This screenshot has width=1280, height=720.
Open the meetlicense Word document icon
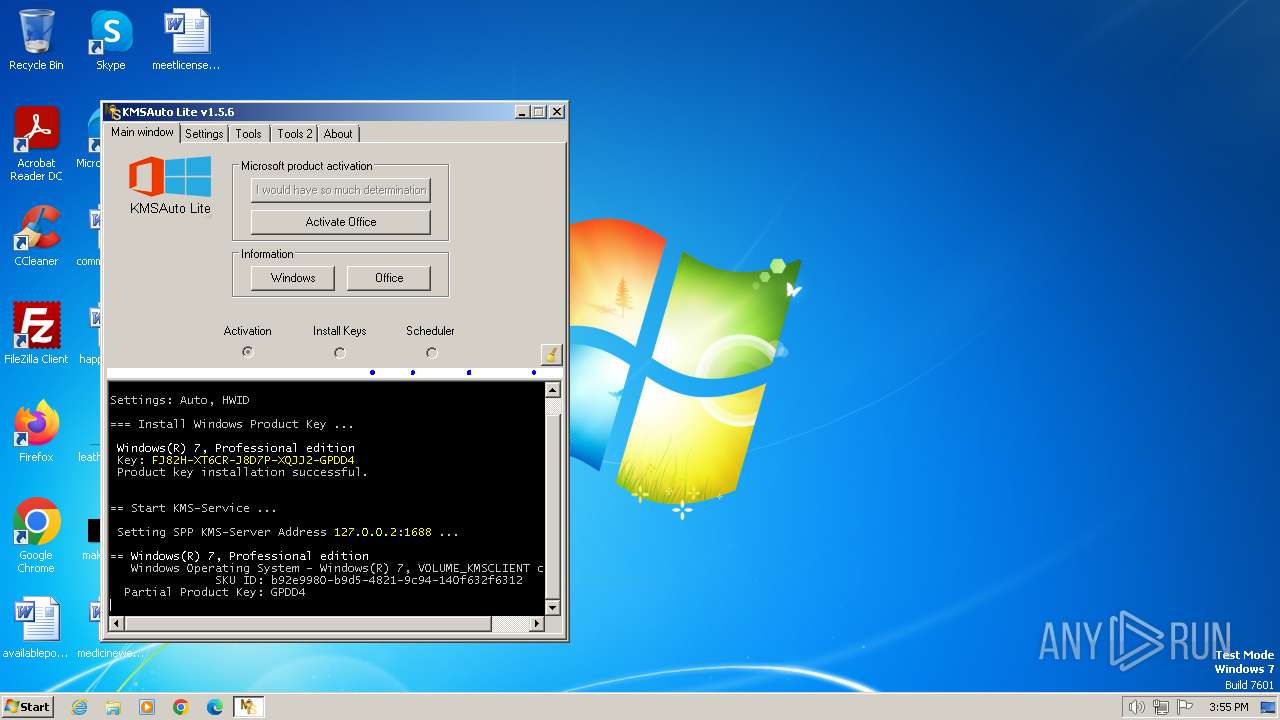tap(186, 40)
